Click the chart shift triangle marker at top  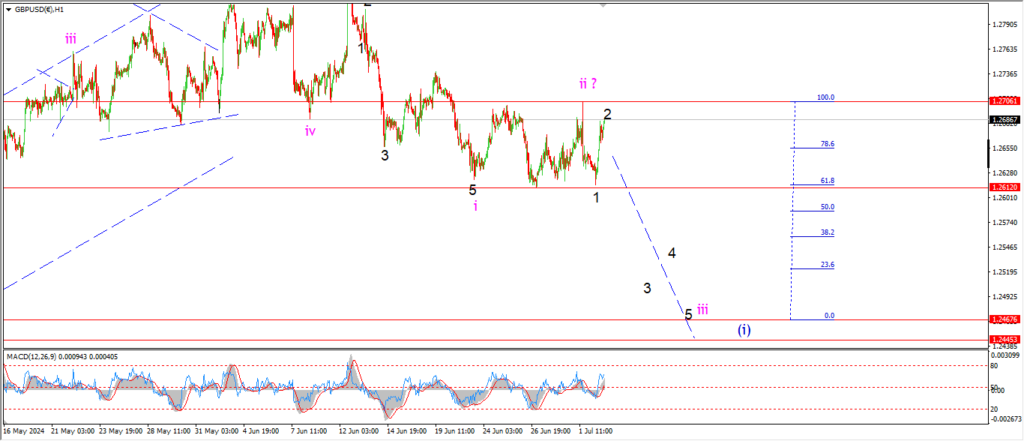603,5
